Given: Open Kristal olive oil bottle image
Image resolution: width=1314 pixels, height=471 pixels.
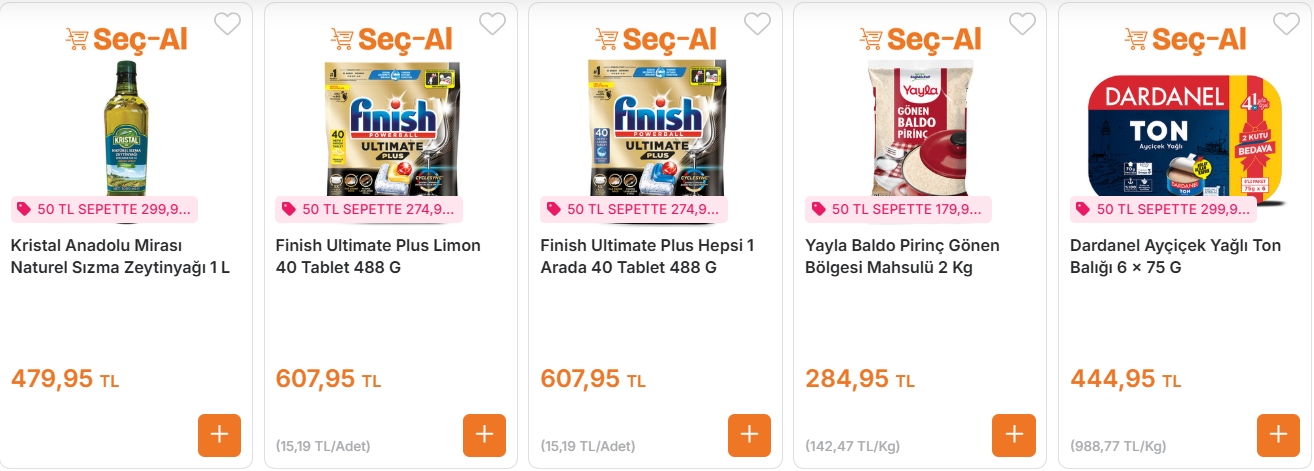Looking at the screenshot, I should [x=126, y=126].
